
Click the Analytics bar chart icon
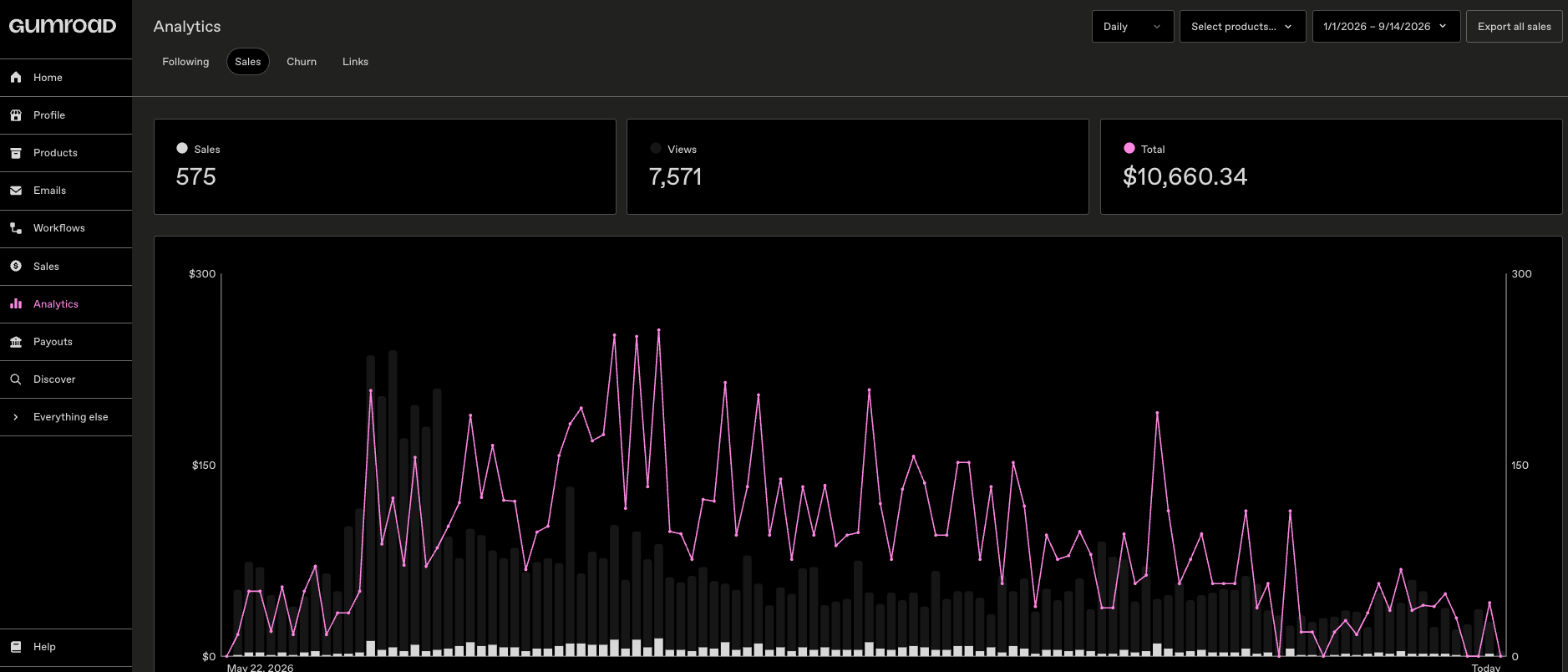(16, 304)
